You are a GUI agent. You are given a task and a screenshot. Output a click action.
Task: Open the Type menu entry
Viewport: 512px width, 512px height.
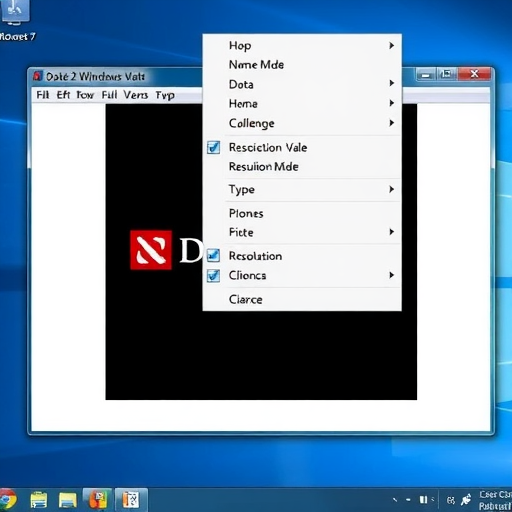point(302,189)
